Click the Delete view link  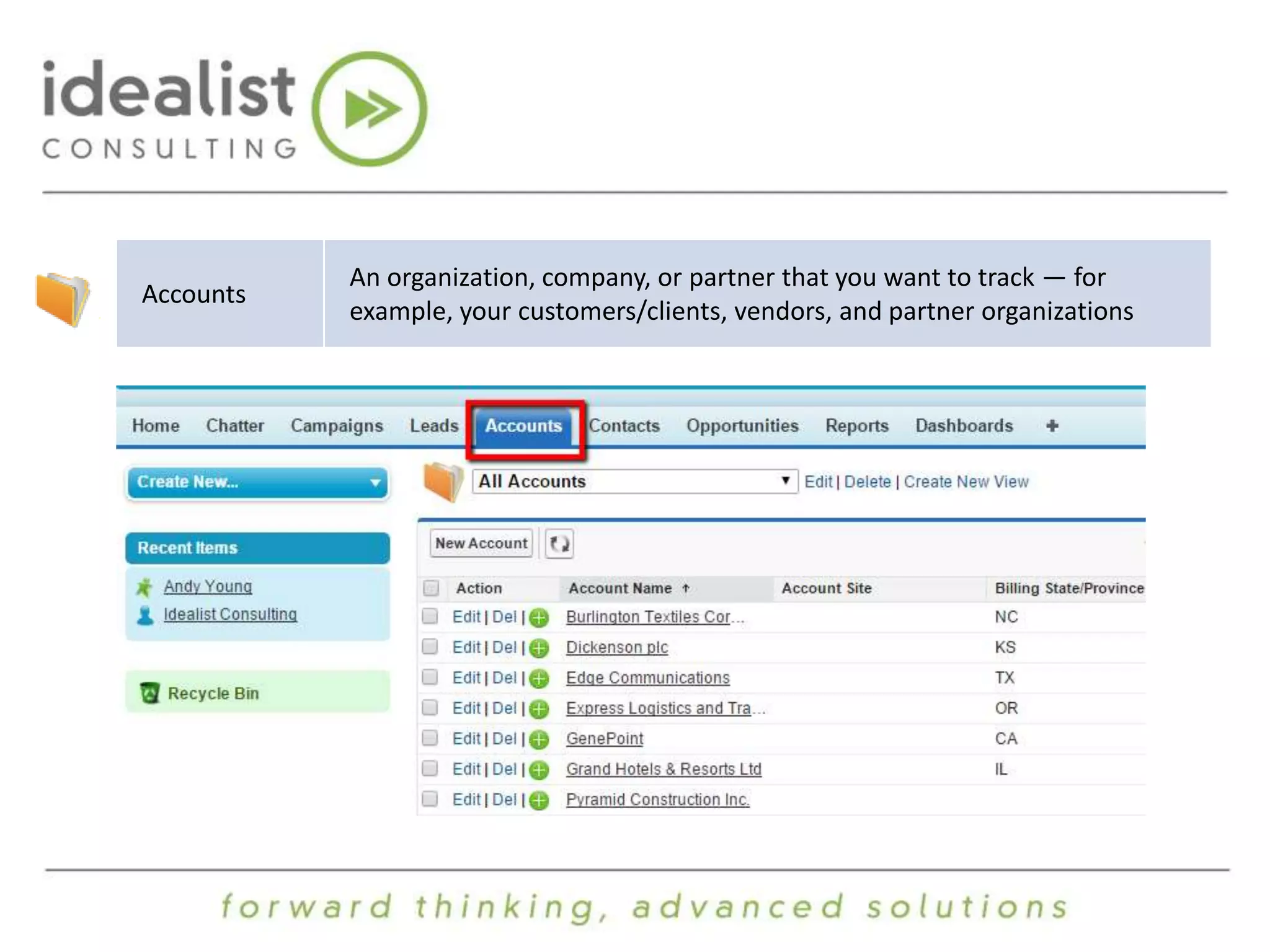867,482
